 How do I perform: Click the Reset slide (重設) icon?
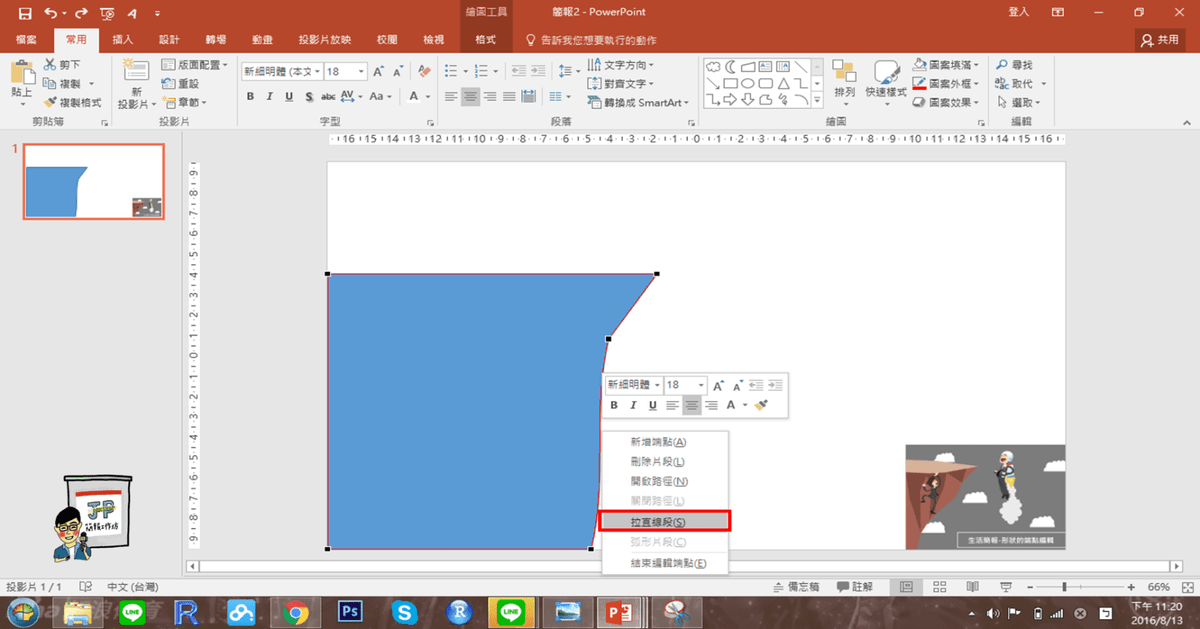tap(168, 84)
